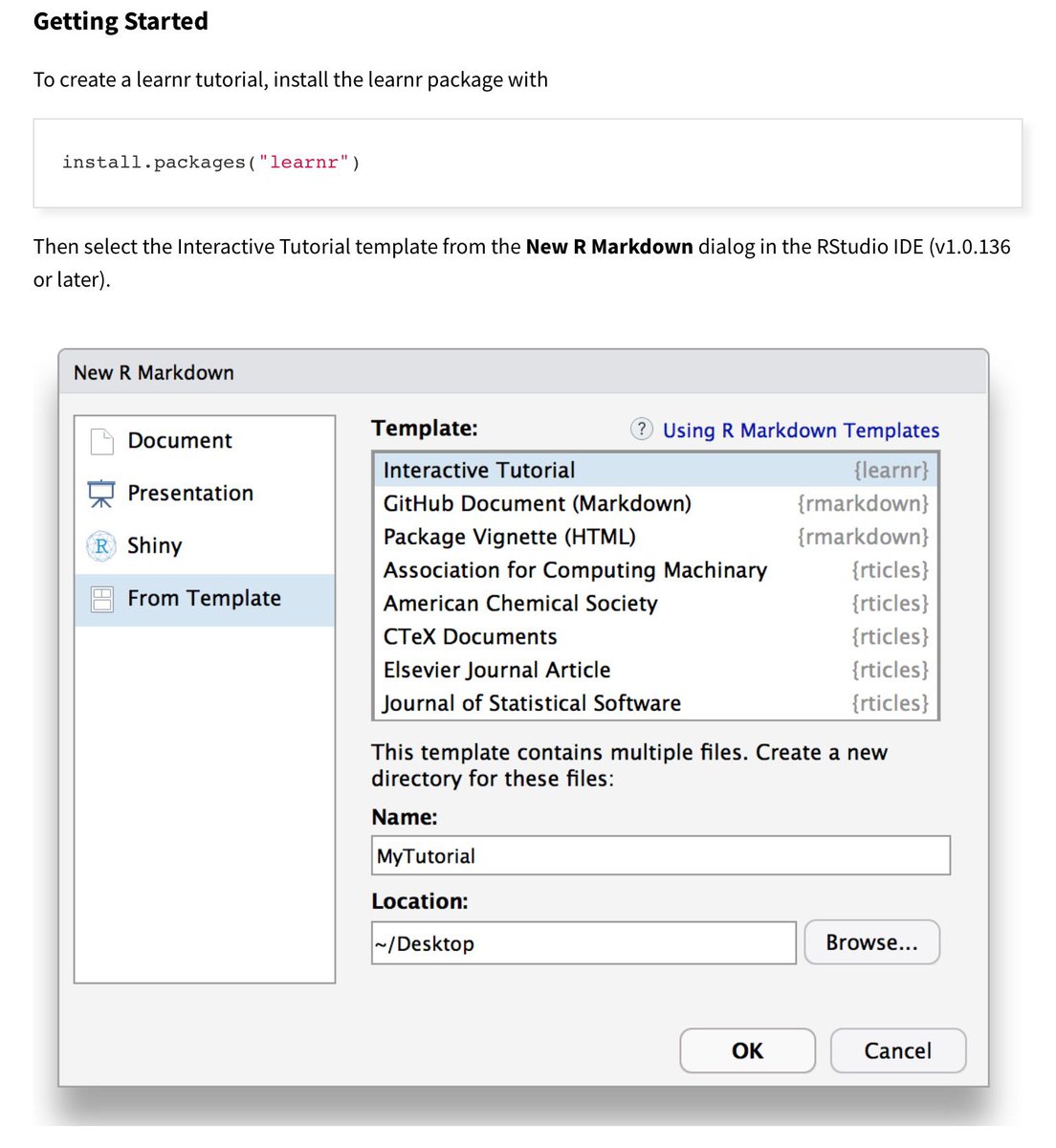The height and width of the screenshot is (1148, 1056).
Task: Click the Name field containing MyTutorial
Action: point(661,855)
